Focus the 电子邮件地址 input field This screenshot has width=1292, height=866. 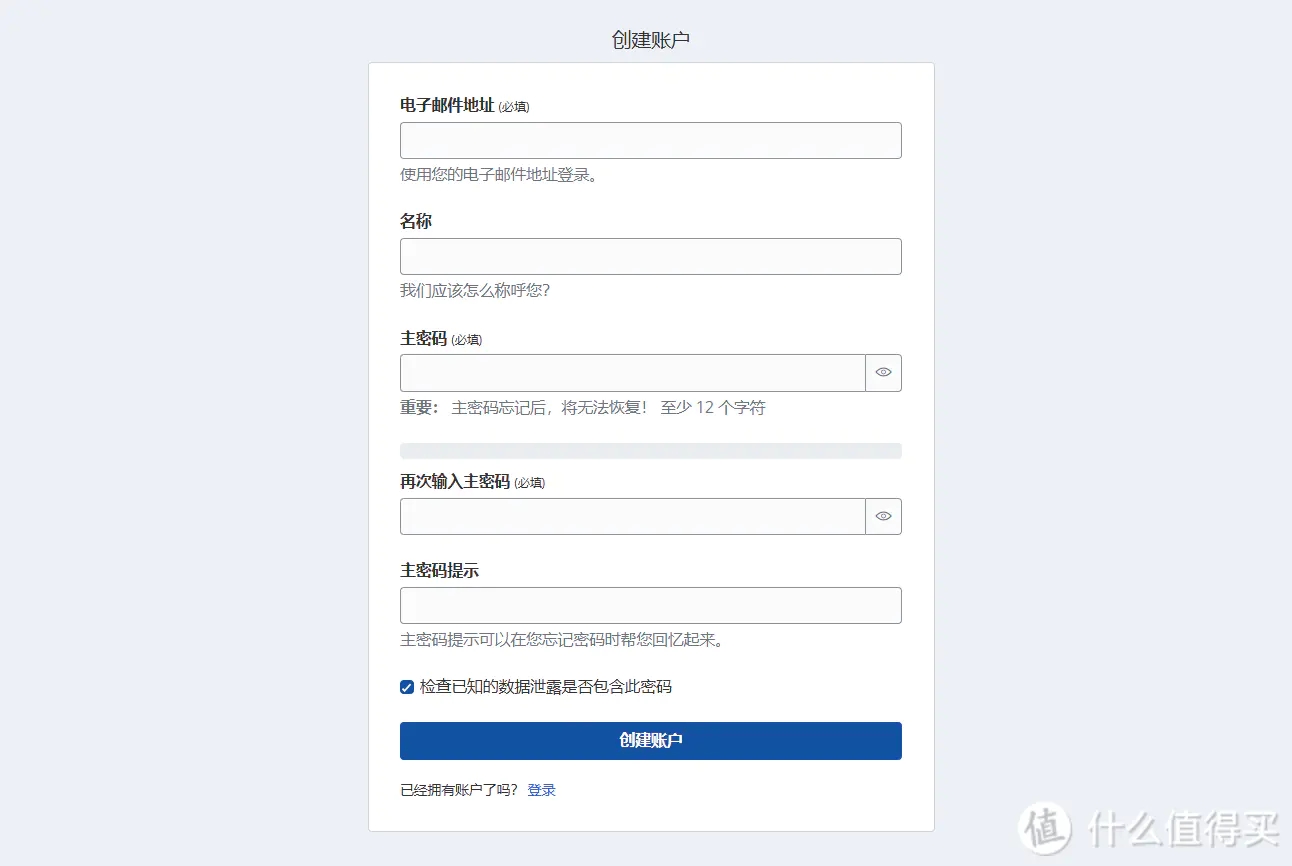point(651,140)
